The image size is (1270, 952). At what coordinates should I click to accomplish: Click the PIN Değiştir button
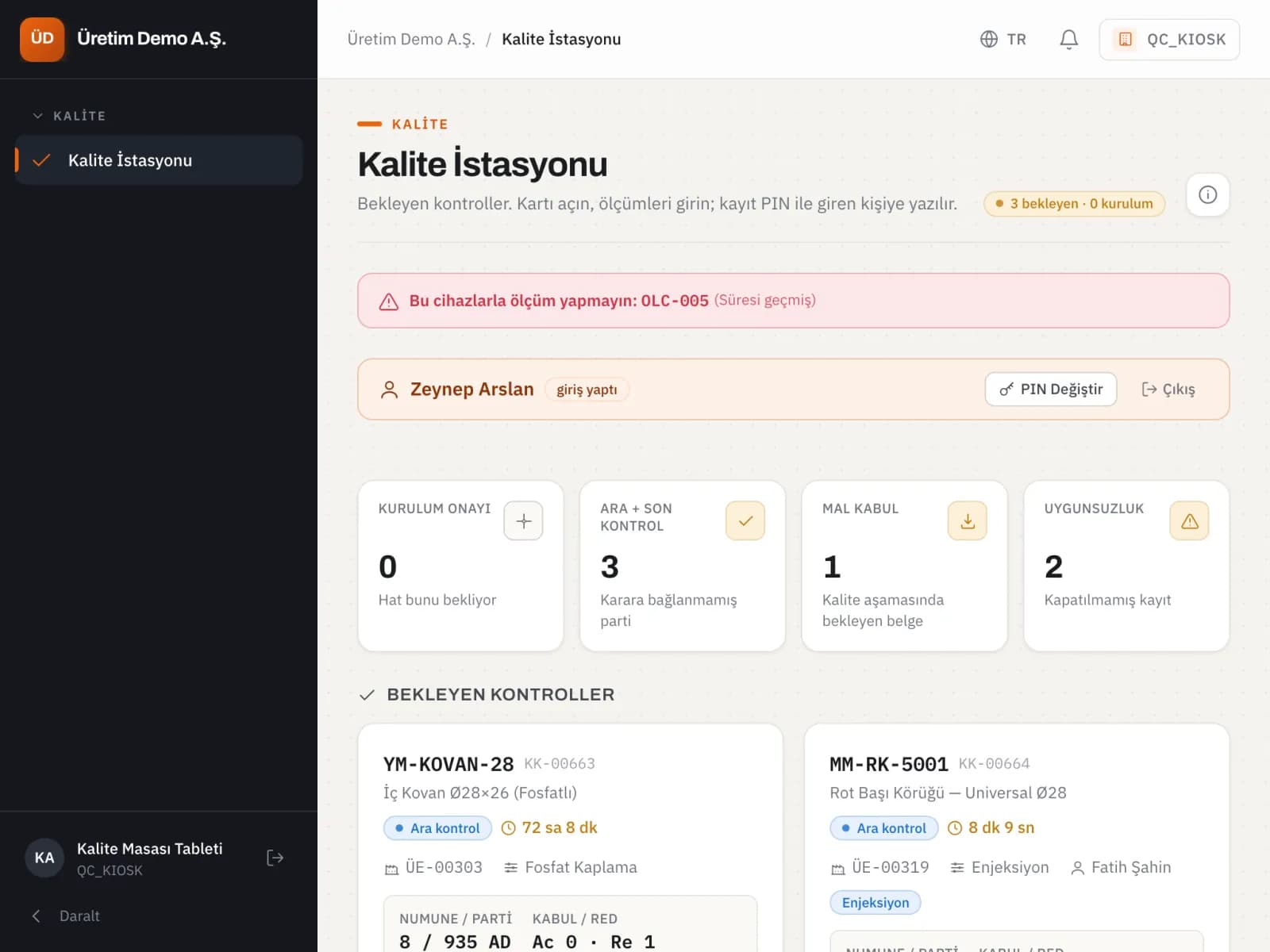point(1051,390)
